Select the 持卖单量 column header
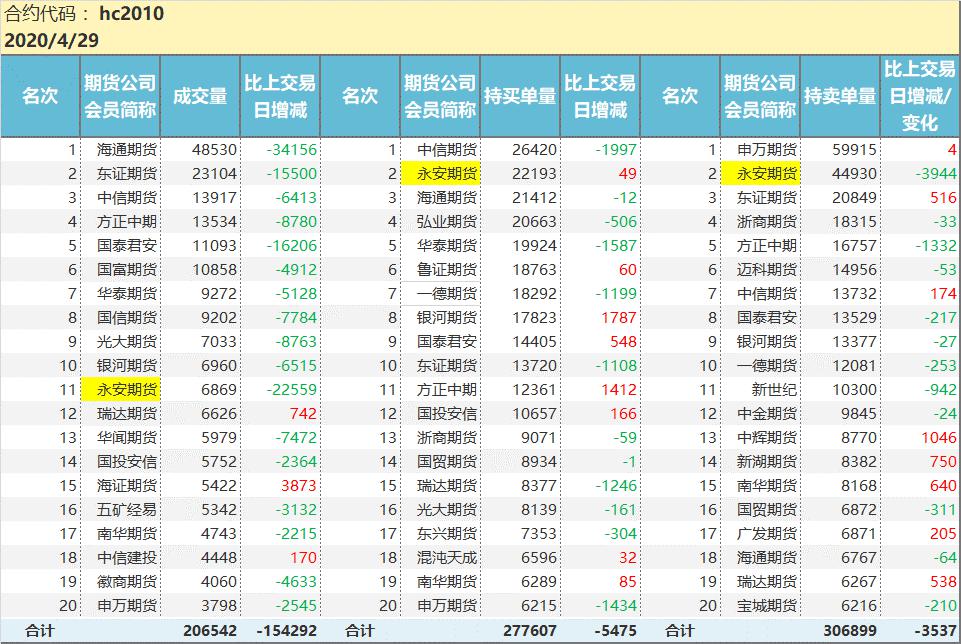The width and height of the screenshot is (961, 644). (840, 96)
